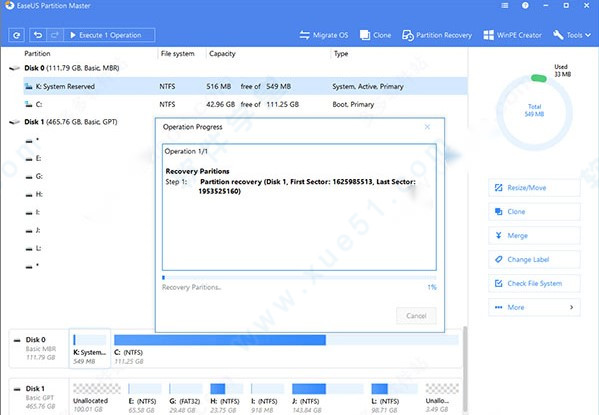Screen dimensions: 599x415
Task: Collapse Disk 1 in the partition list
Action: [x=15, y=122]
